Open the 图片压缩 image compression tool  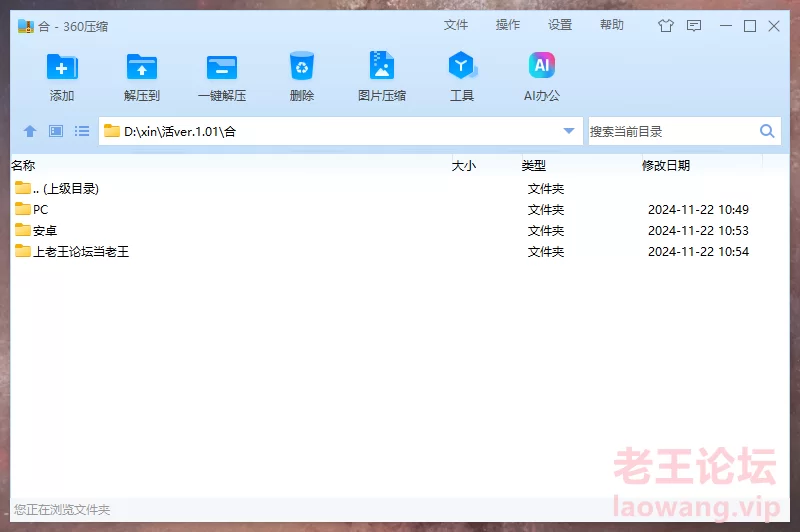click(381, 68)
